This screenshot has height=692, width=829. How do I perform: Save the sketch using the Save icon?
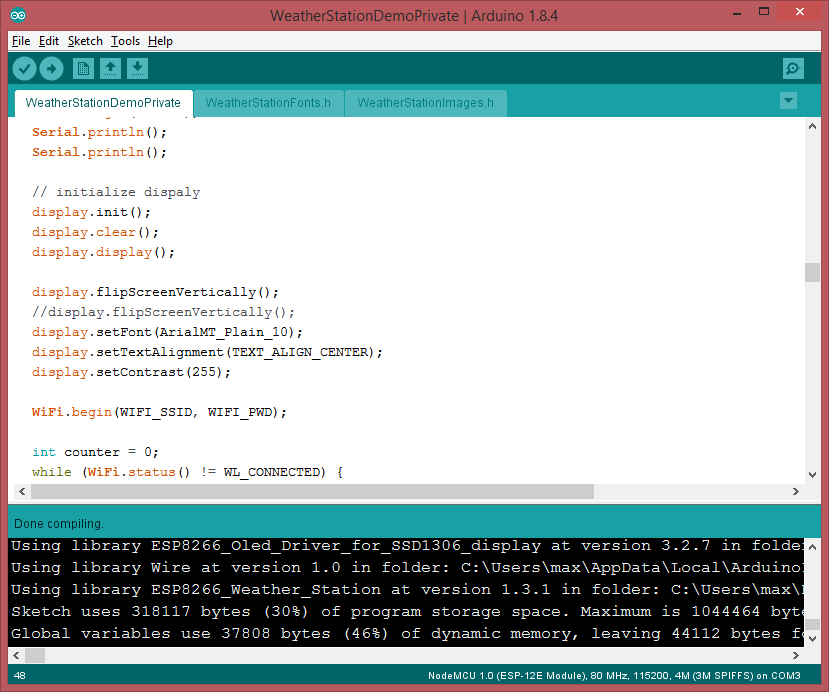(137, 69)
